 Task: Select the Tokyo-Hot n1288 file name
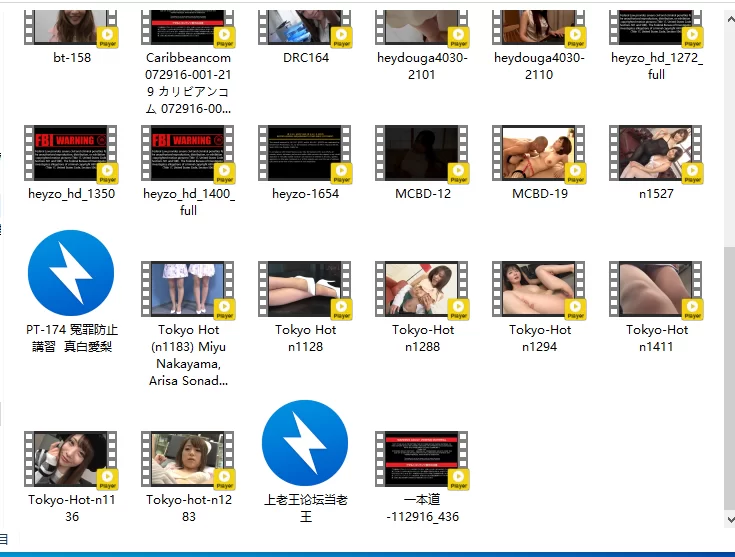[x=422, y=338]
